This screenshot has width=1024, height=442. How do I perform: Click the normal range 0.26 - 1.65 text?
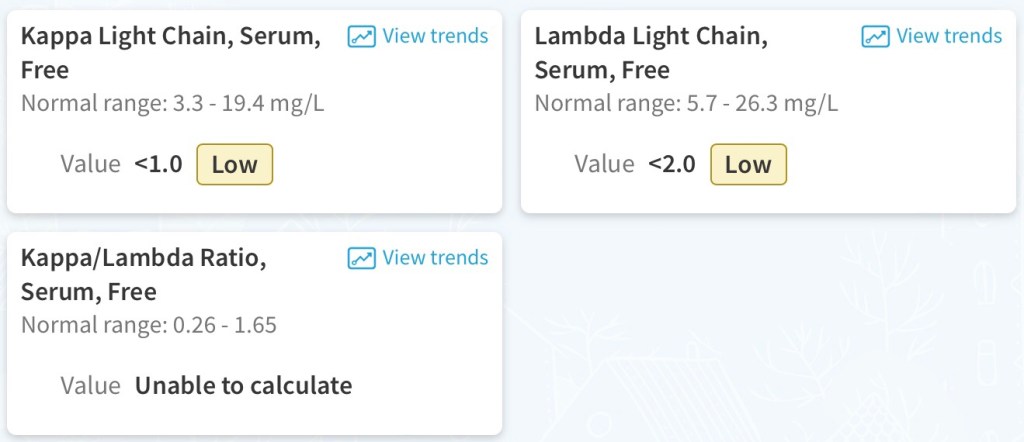pyautogui.click(x=149, y=325)
